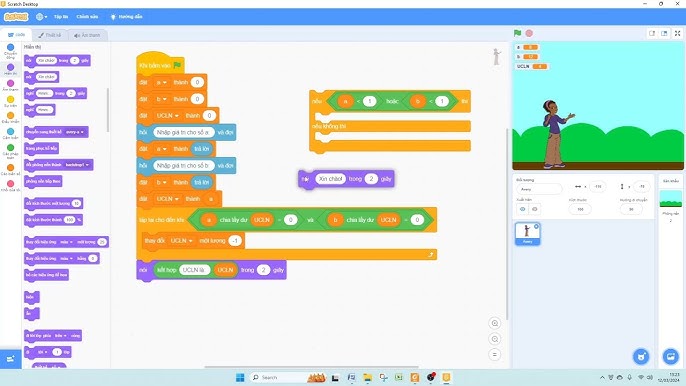Screen dimensions: 686x386
Task: Select the Điều khiển blocks category
Action: [x=10, y=118]
